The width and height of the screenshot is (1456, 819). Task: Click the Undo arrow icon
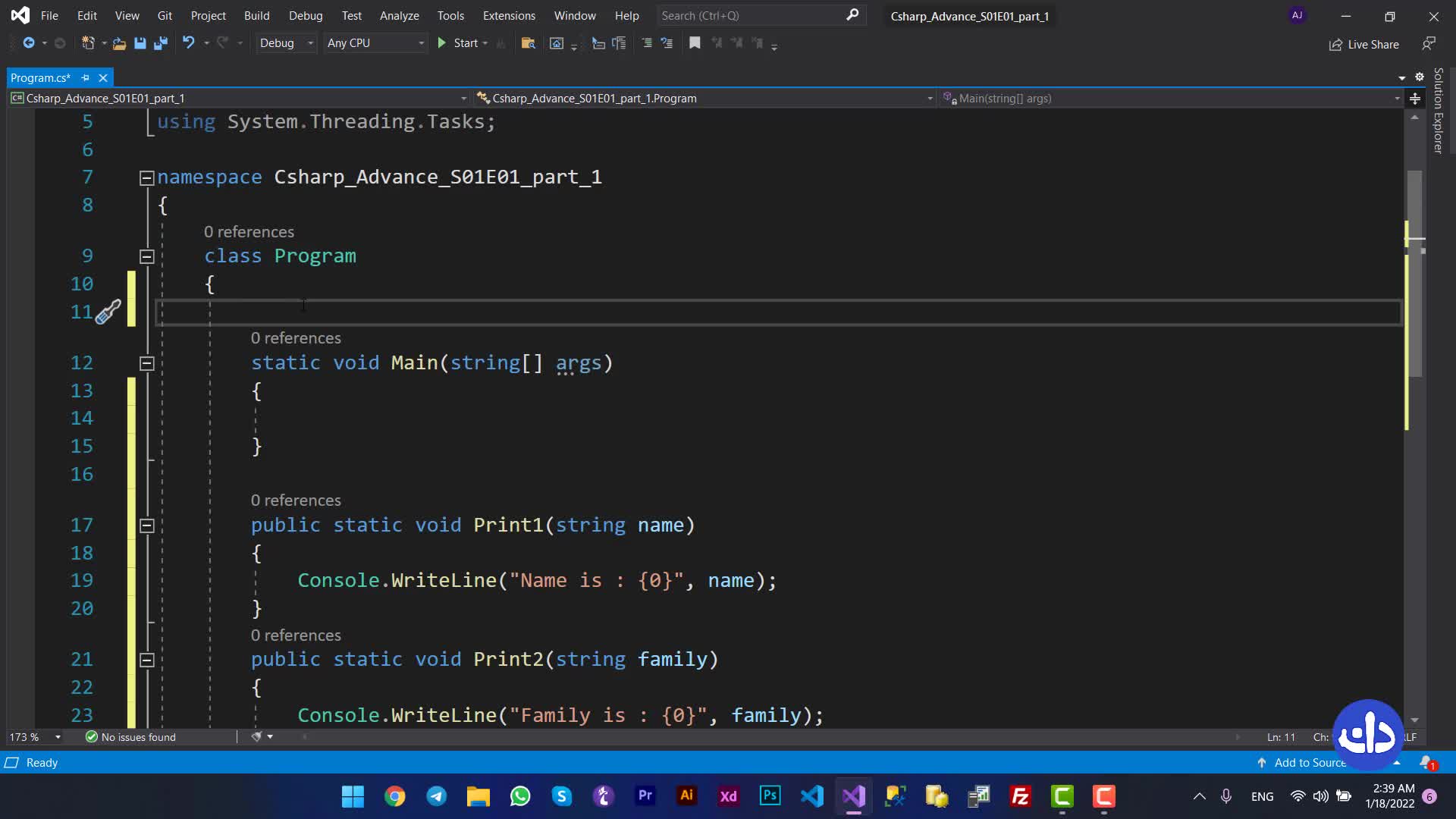click(x=188, y=43)
